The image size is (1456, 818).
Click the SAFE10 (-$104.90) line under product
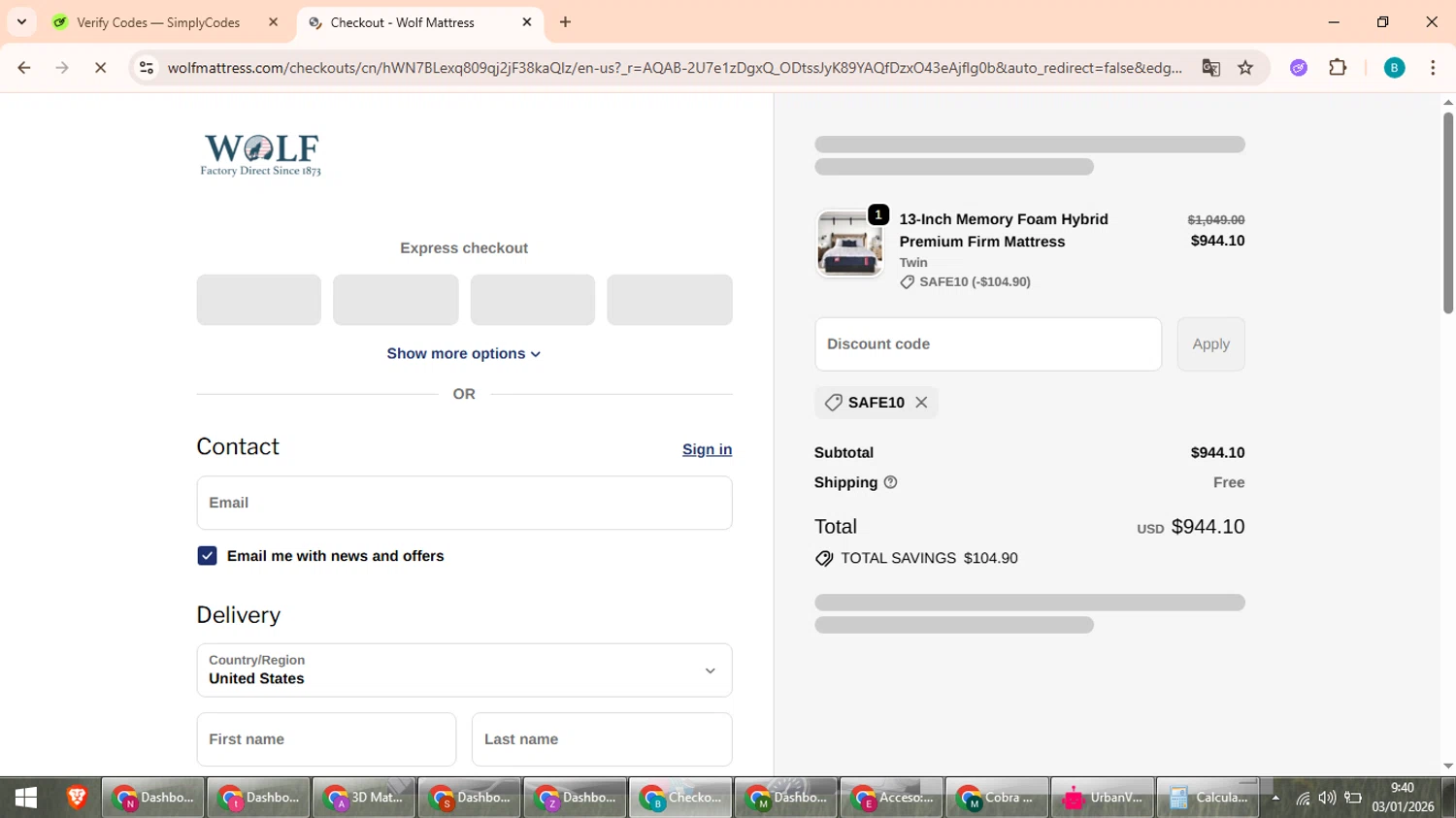tap(965, 282)
